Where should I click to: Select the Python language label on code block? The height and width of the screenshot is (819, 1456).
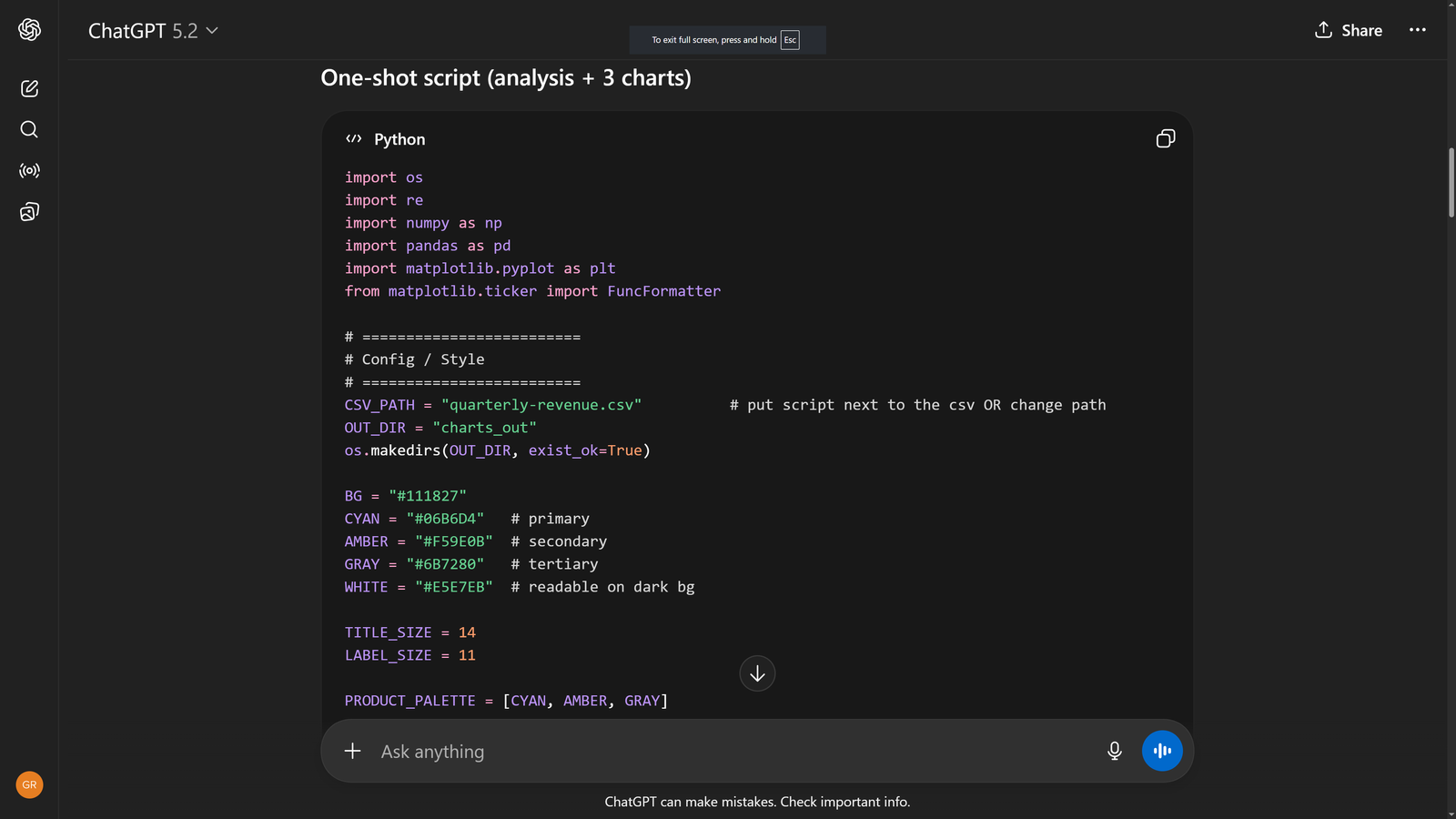coord(399,139)
